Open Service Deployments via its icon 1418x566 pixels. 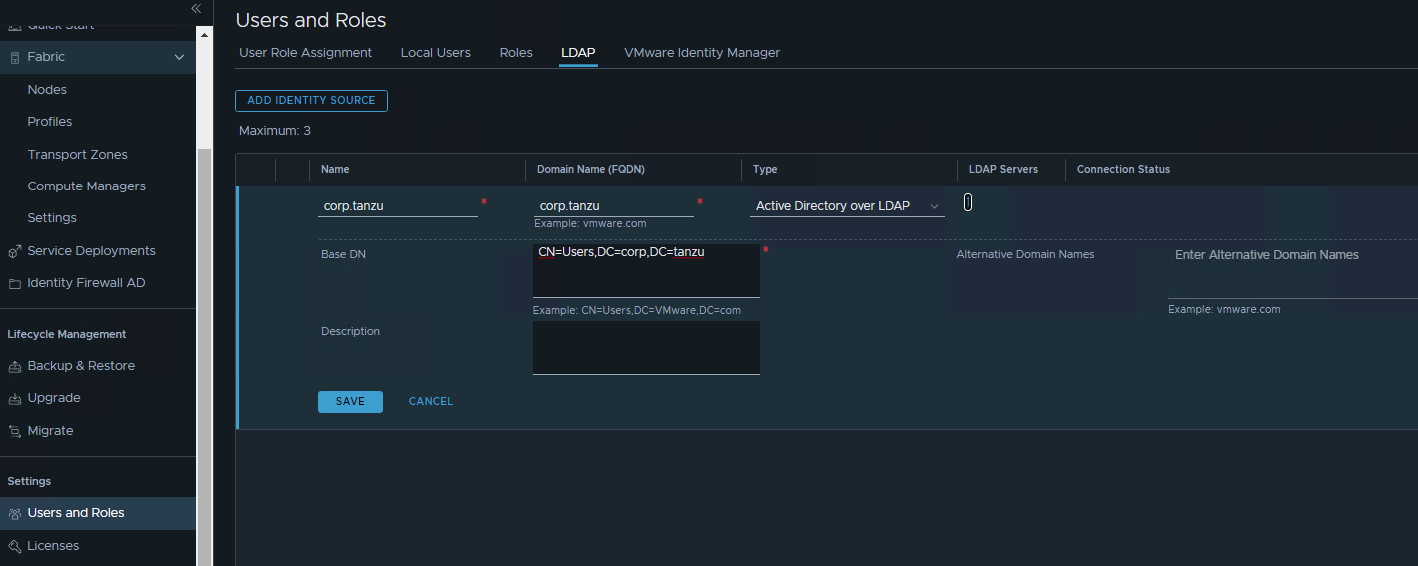tap(15, 251)
